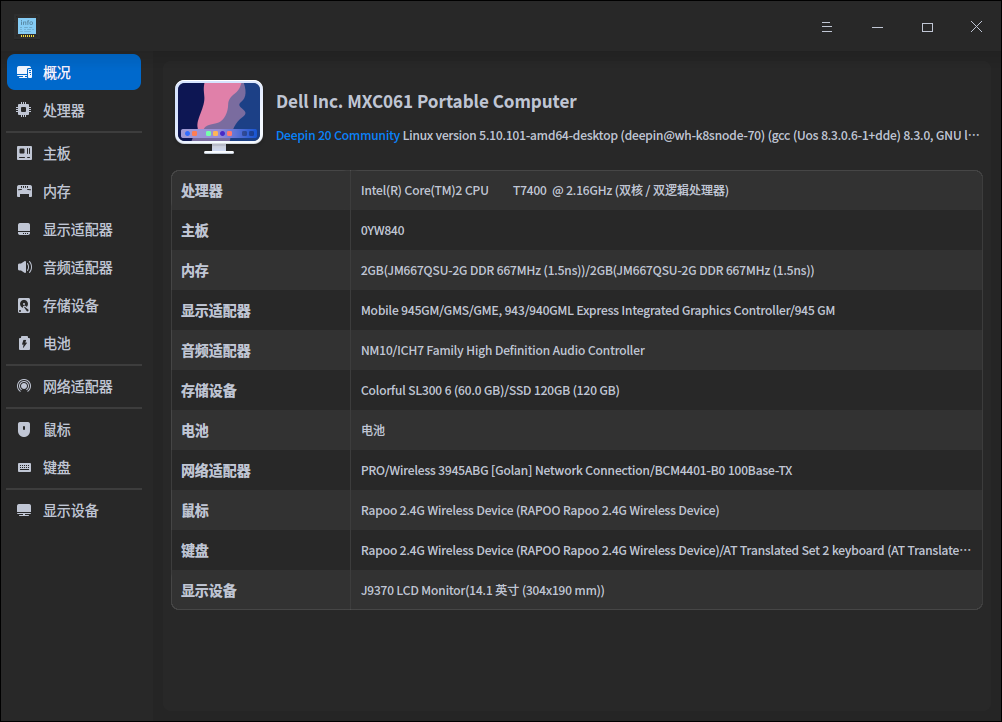Click the 鼠标 mouse icon in sidebar
1002x722 pixels.
point(23,428)
